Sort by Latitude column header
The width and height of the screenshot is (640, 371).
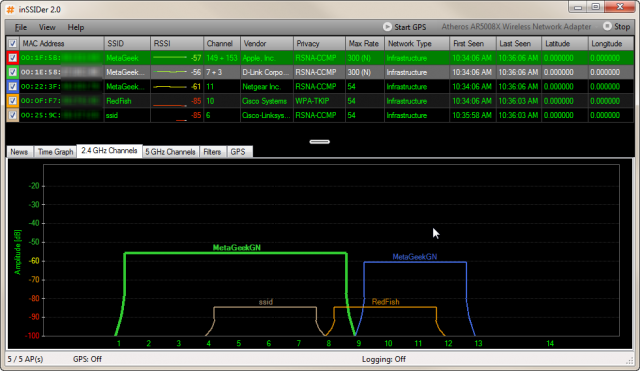click(x=565, y=44)
